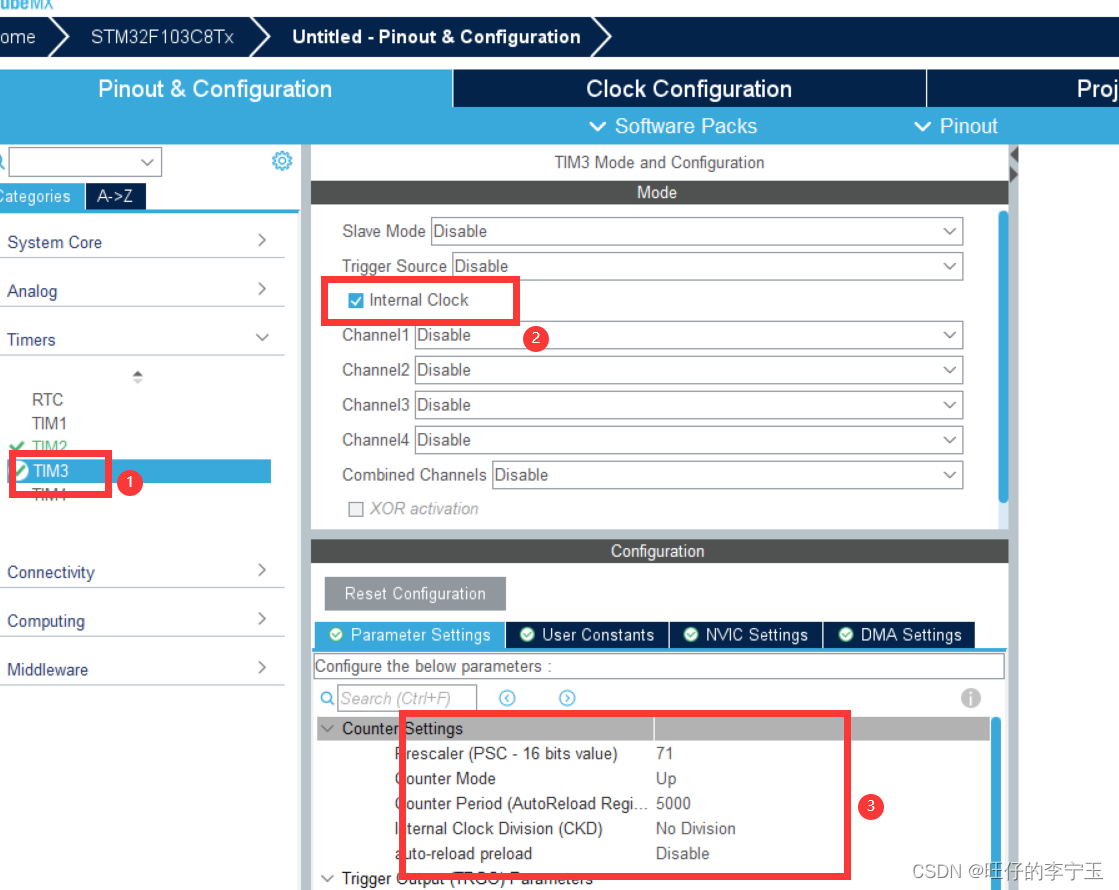Click the Mode panel vertical scrollbar
The height and width of the screenshot is (890, 1119).
1003,357
